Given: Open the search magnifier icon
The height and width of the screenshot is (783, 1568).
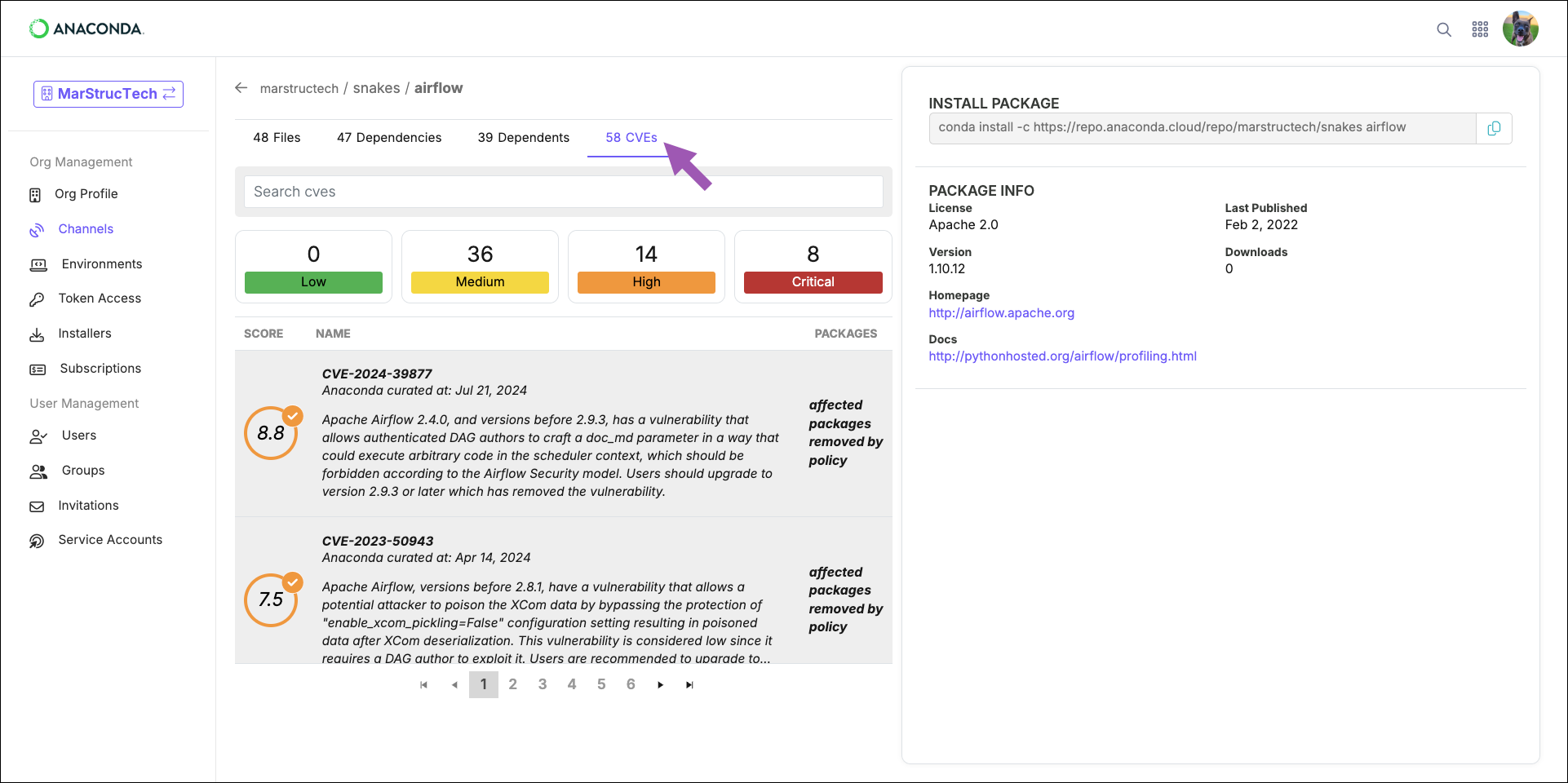Looking at the screenshot, I should 1444,29.
